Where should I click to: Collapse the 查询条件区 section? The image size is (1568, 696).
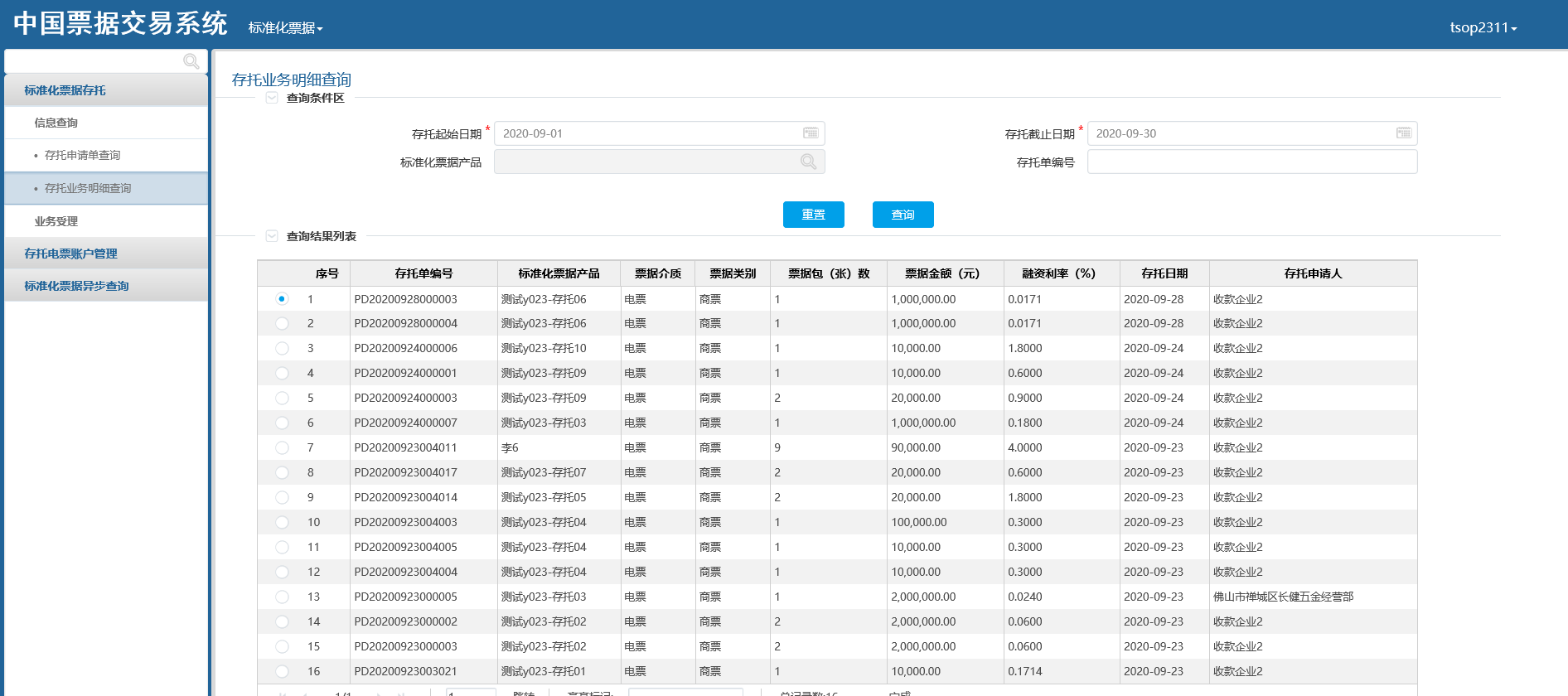tap(272, 98)
